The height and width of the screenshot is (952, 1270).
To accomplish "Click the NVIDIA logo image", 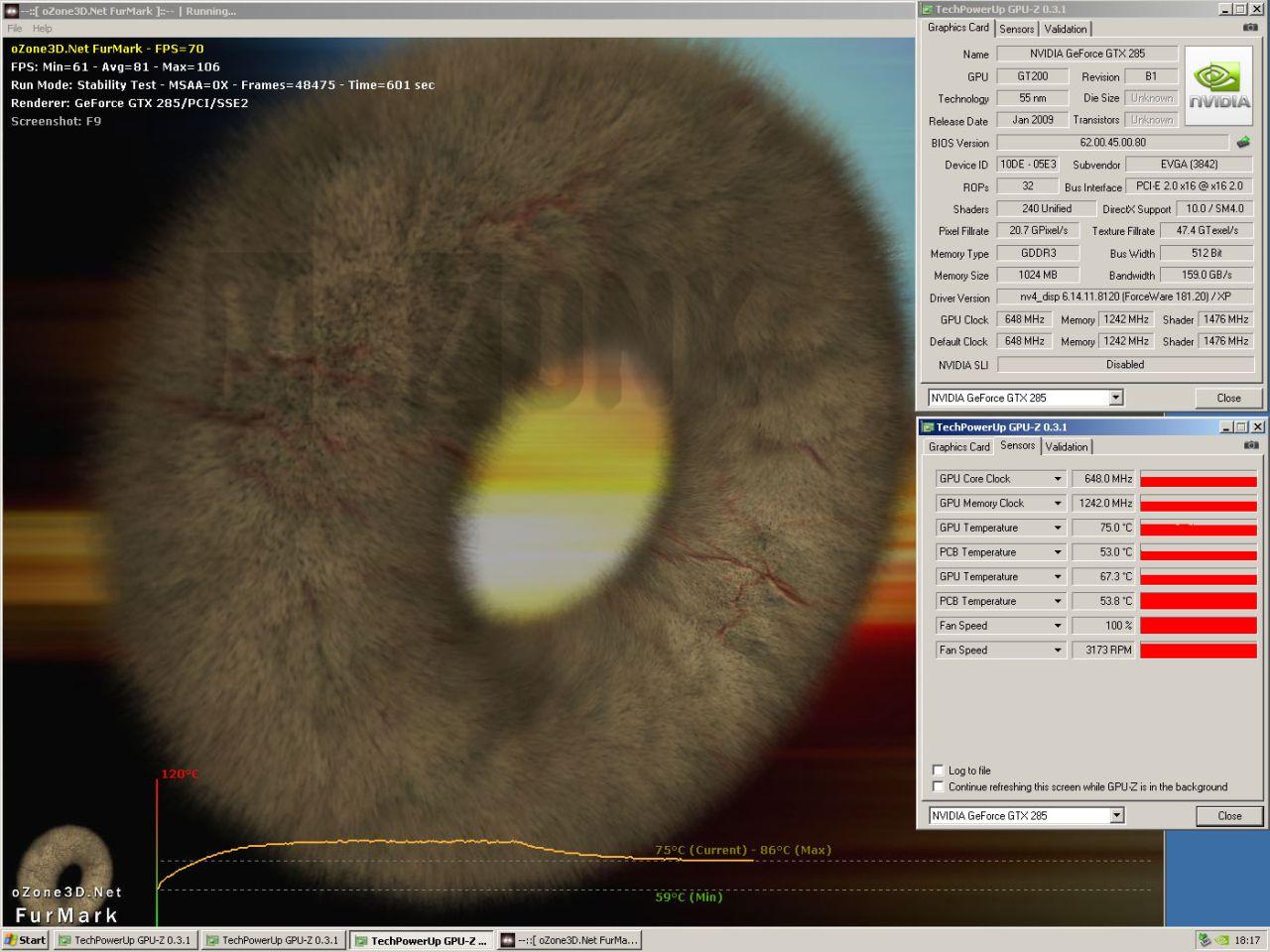I will tap(1218, 86).
